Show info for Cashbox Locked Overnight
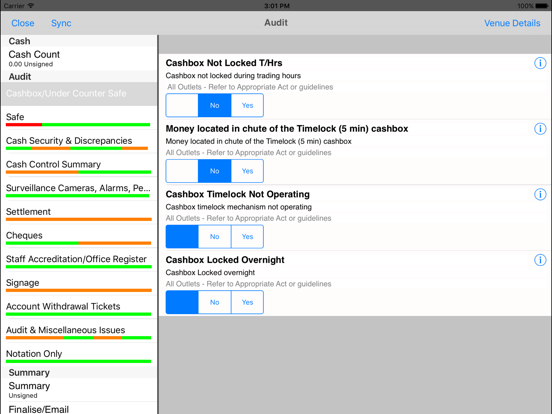This screenshot has width=552, height=414. (x=540, y=260)
